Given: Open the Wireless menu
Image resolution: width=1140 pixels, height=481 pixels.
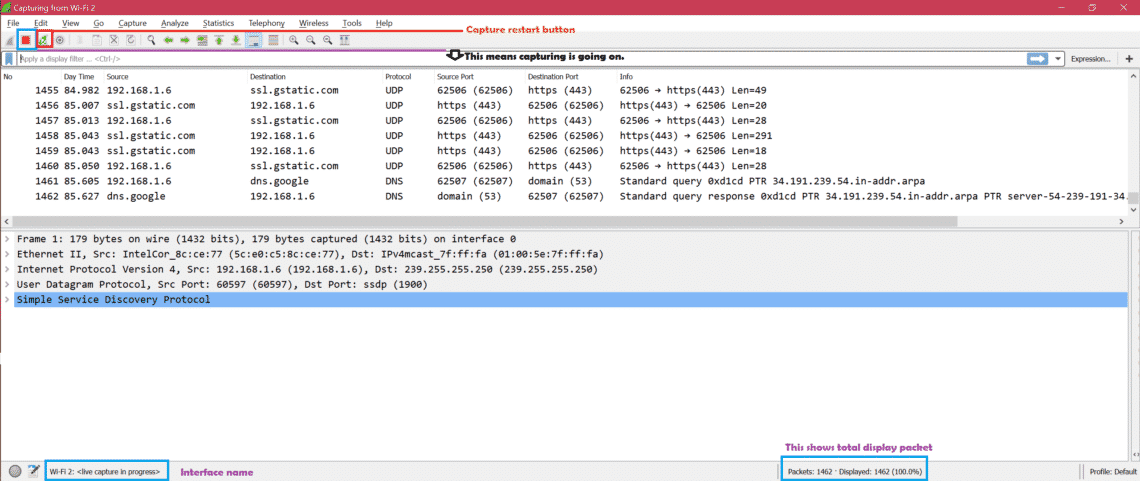Looking at the screenshot, I should 313,23.
